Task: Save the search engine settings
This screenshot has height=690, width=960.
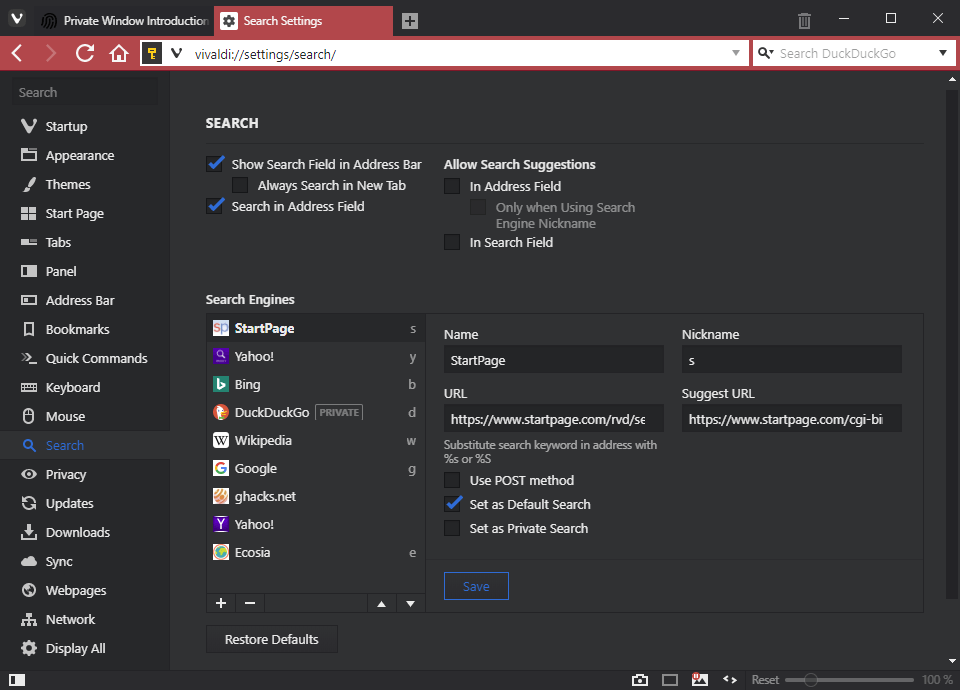Action: 476,586
